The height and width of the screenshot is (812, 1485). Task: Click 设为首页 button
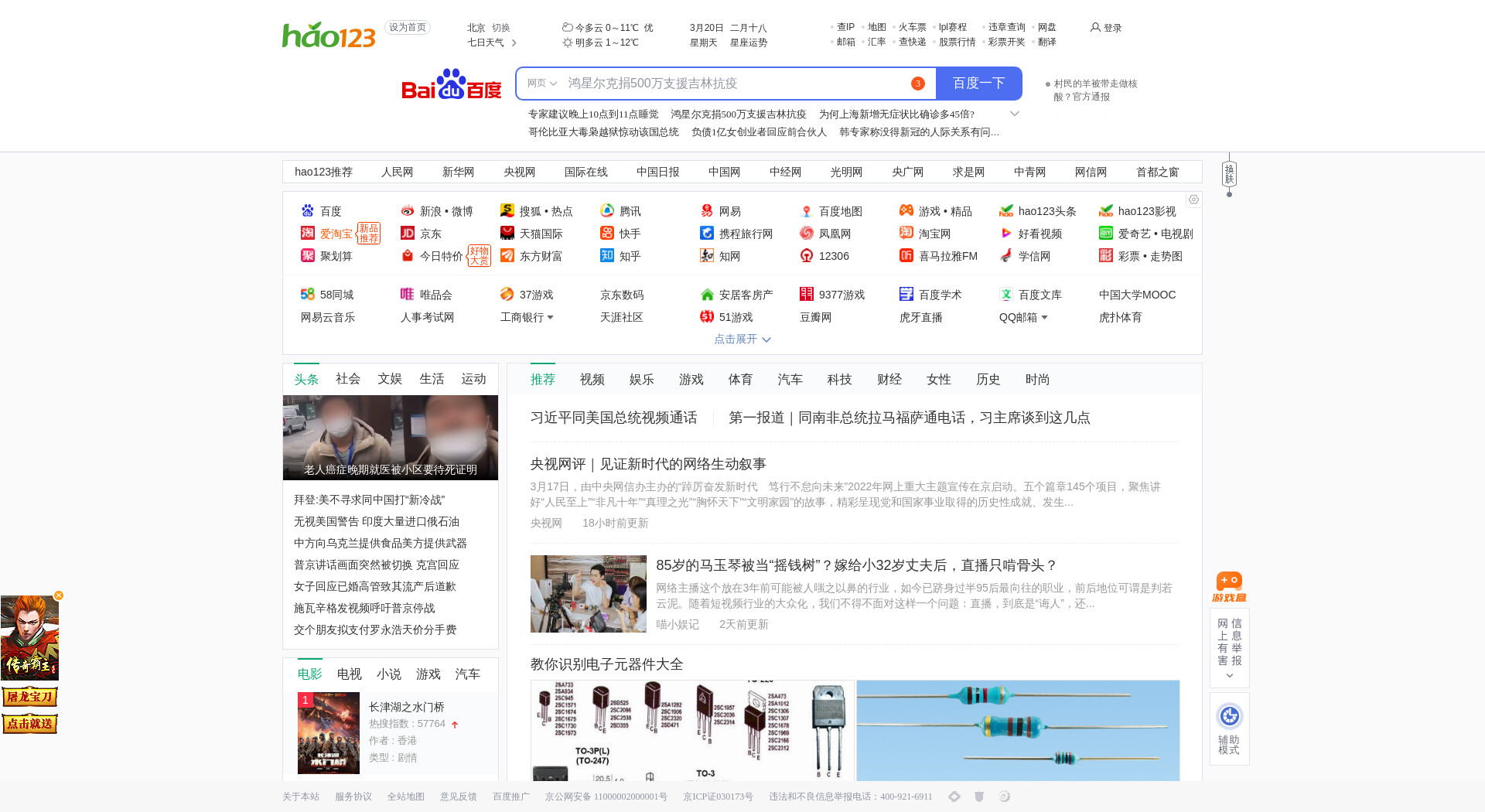click(408, 28)
